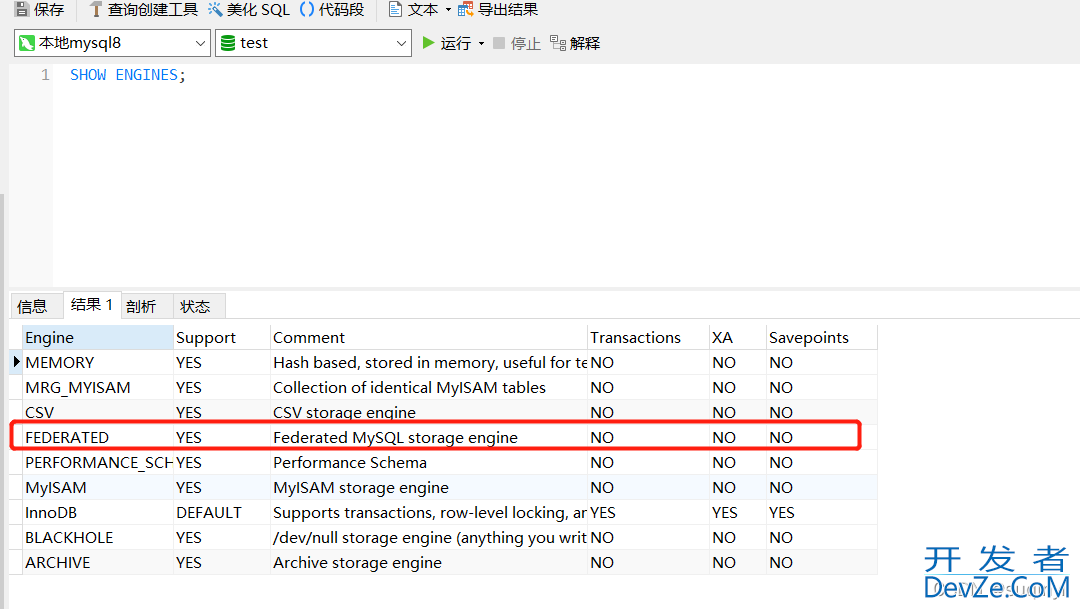Screen dimensions: 1080x609
Task: Click the Beautify SQL (美化 SQL) button
Action: coord(249,9)
